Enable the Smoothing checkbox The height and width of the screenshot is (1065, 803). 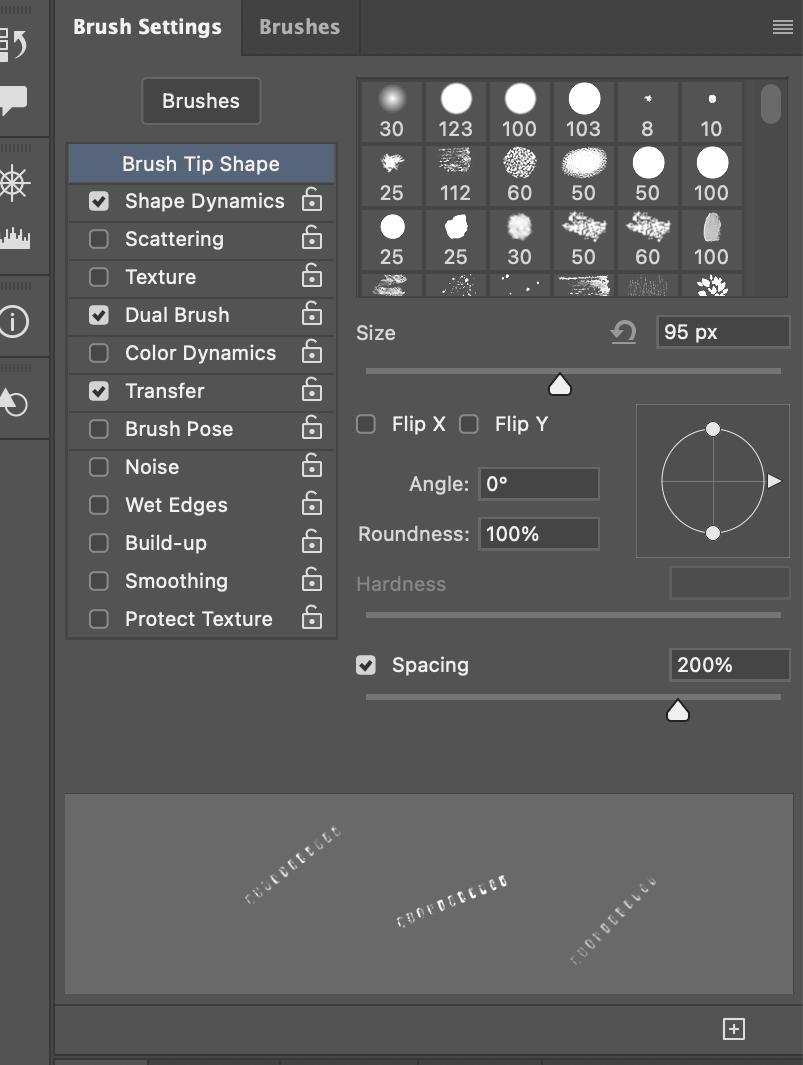point(99,581)
